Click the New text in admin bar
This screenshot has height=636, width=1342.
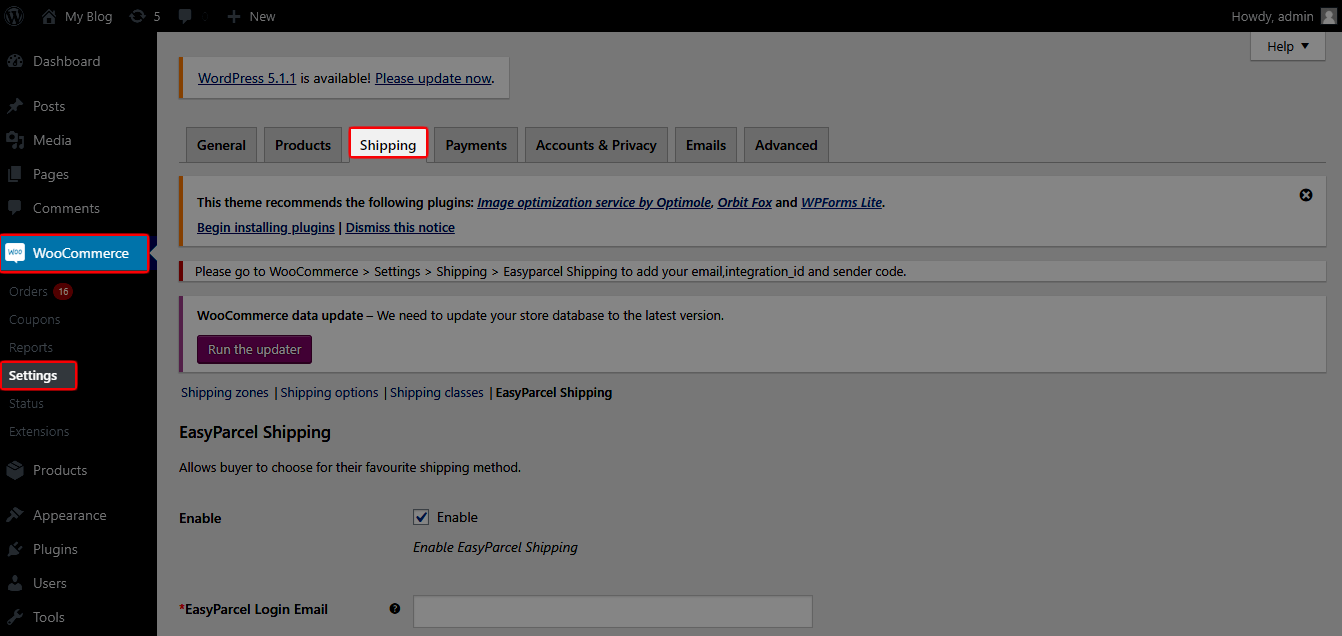coord(262,16)
